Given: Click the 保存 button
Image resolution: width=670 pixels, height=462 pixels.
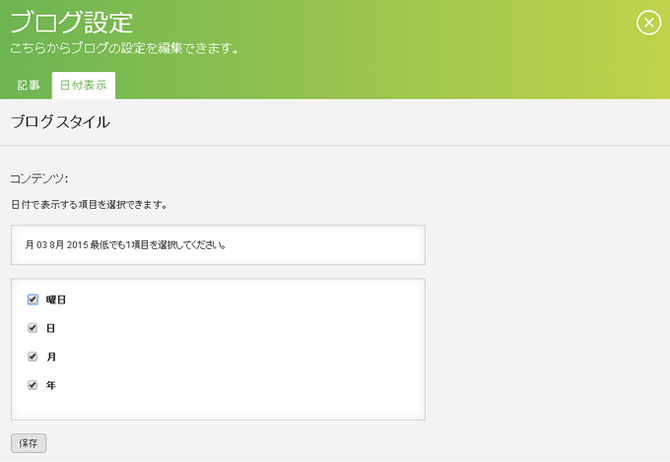Looking at the screenshot, I should pyautogui.click(x=29, y=443).
